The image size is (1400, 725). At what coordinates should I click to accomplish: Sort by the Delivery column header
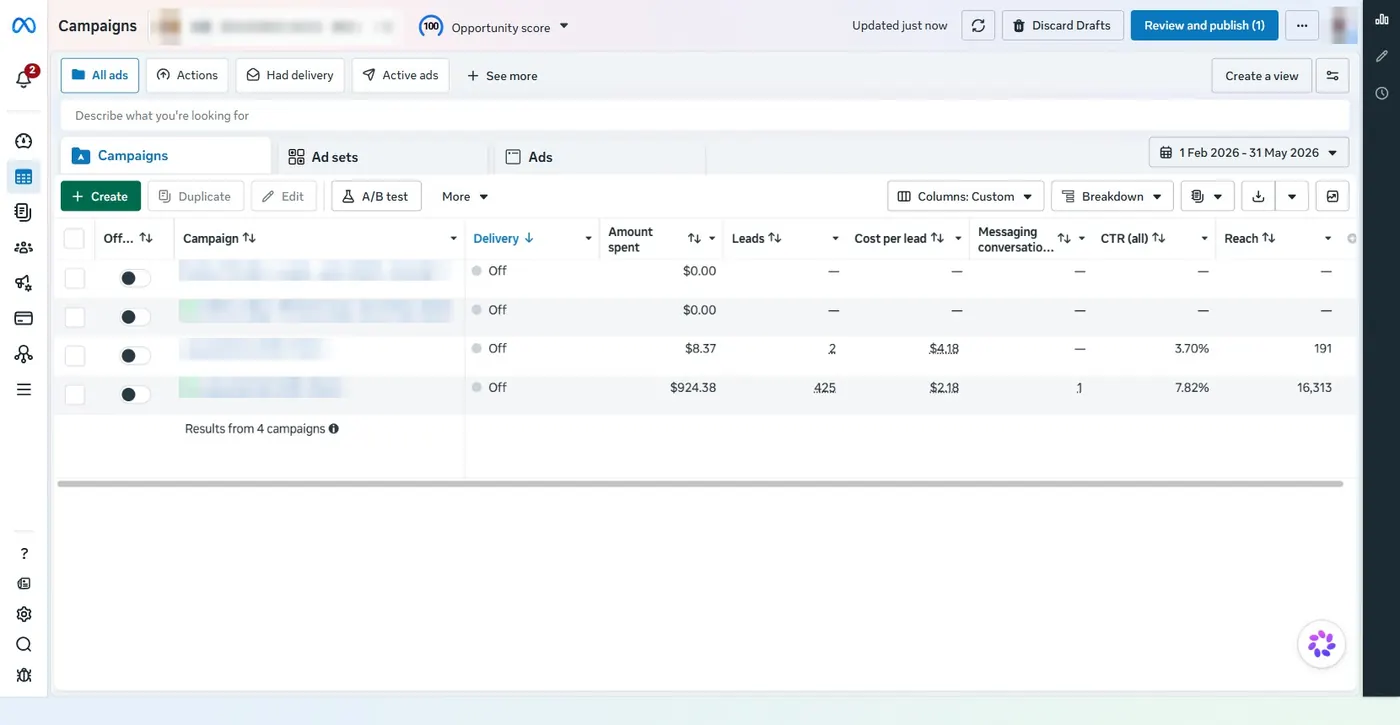(x=504, y=238)
